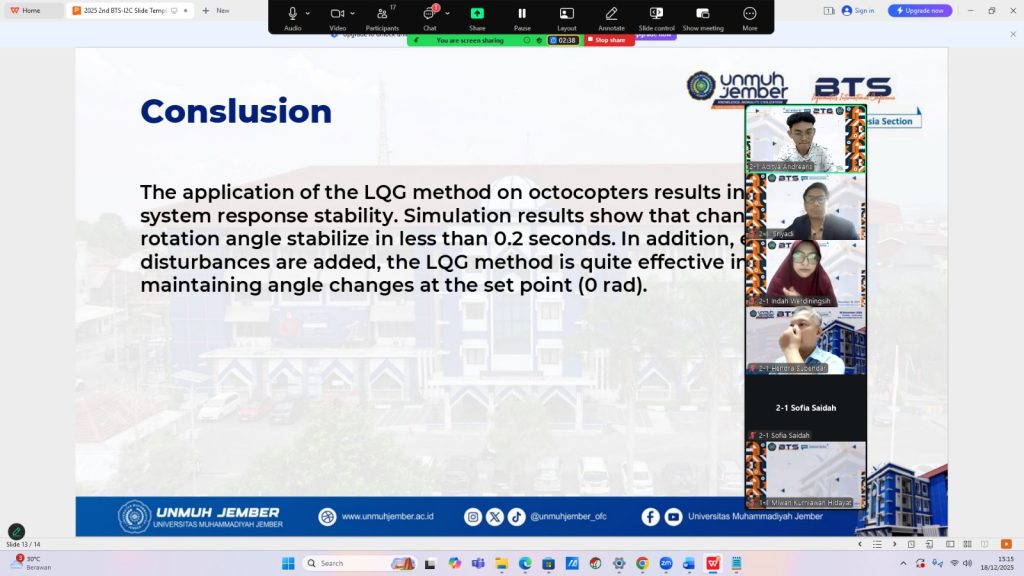The height and width of the screenshot is (576, 1024).
Task: Expand the Chat options arrow
Action: pyautogui.click(x=446, y=14)
